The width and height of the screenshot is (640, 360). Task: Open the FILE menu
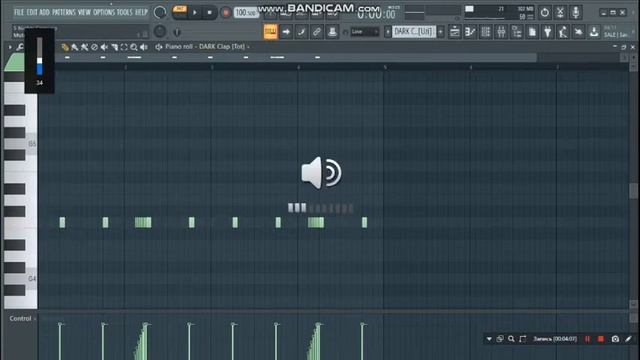pos(19,12)
